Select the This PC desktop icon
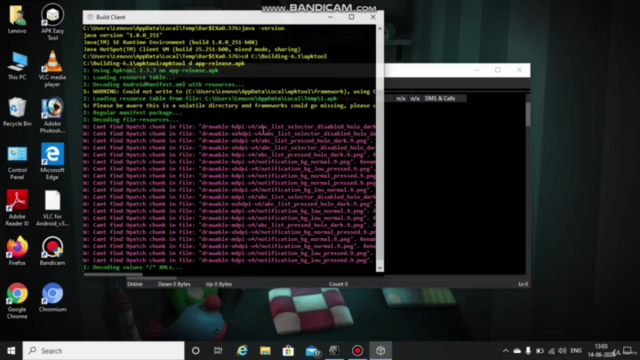 click(17, 66)
